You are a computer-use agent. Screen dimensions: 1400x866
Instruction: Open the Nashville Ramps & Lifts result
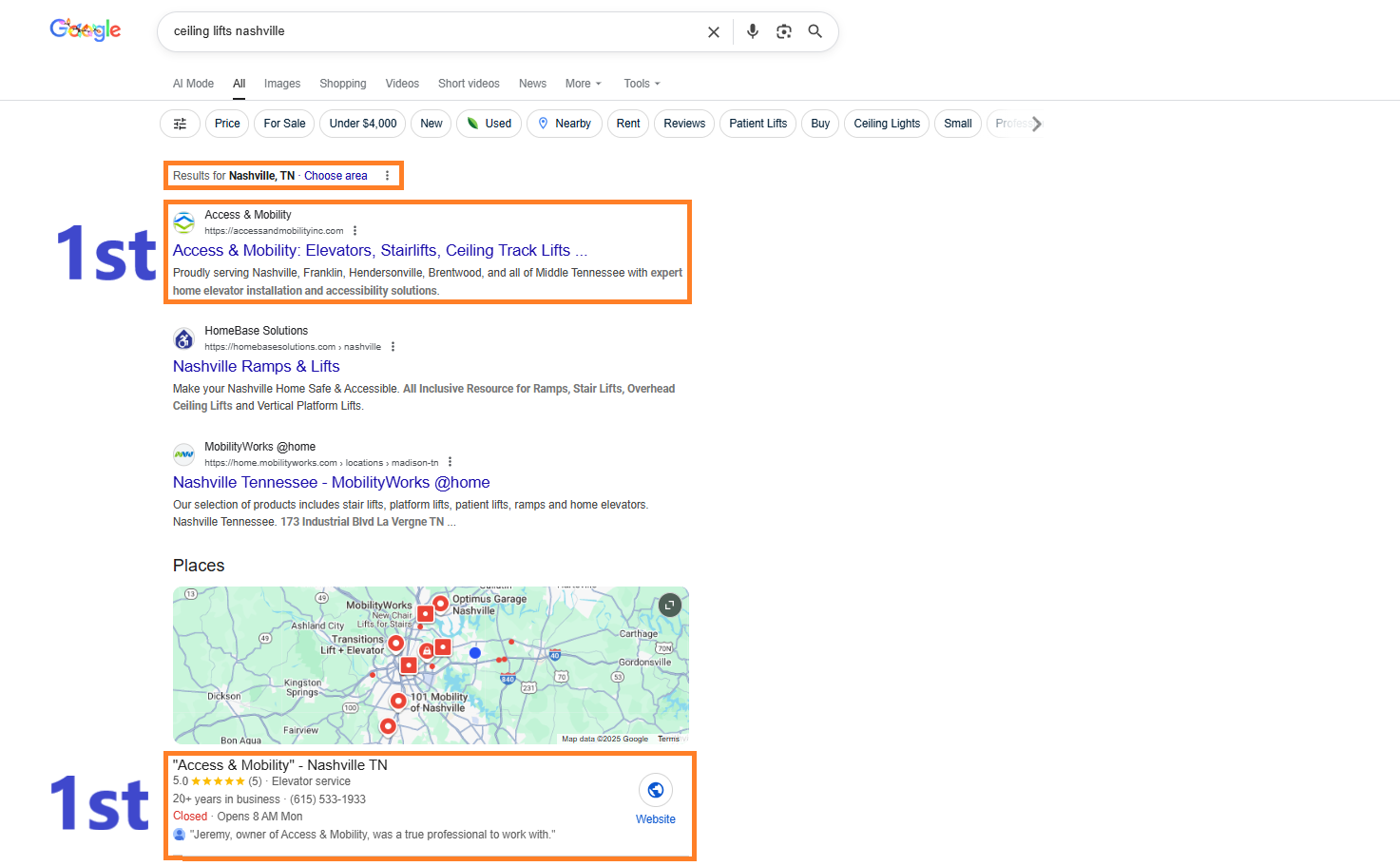[257, 367]
